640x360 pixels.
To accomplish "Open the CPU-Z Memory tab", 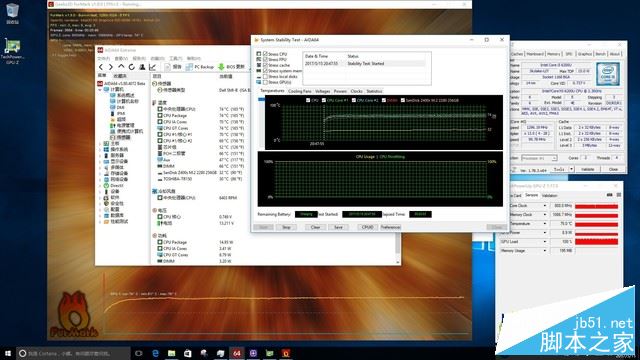I will click(x=553, y=54).
